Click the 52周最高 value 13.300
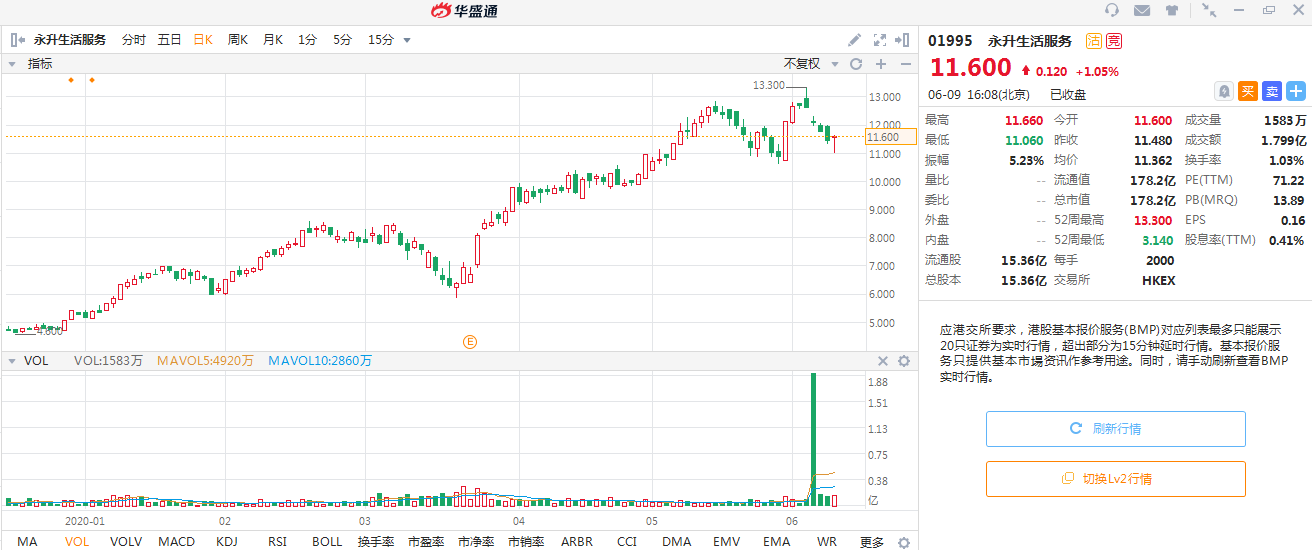Image resolution: width=1312 pixels, height=550 pixels. coord(1152,220)
